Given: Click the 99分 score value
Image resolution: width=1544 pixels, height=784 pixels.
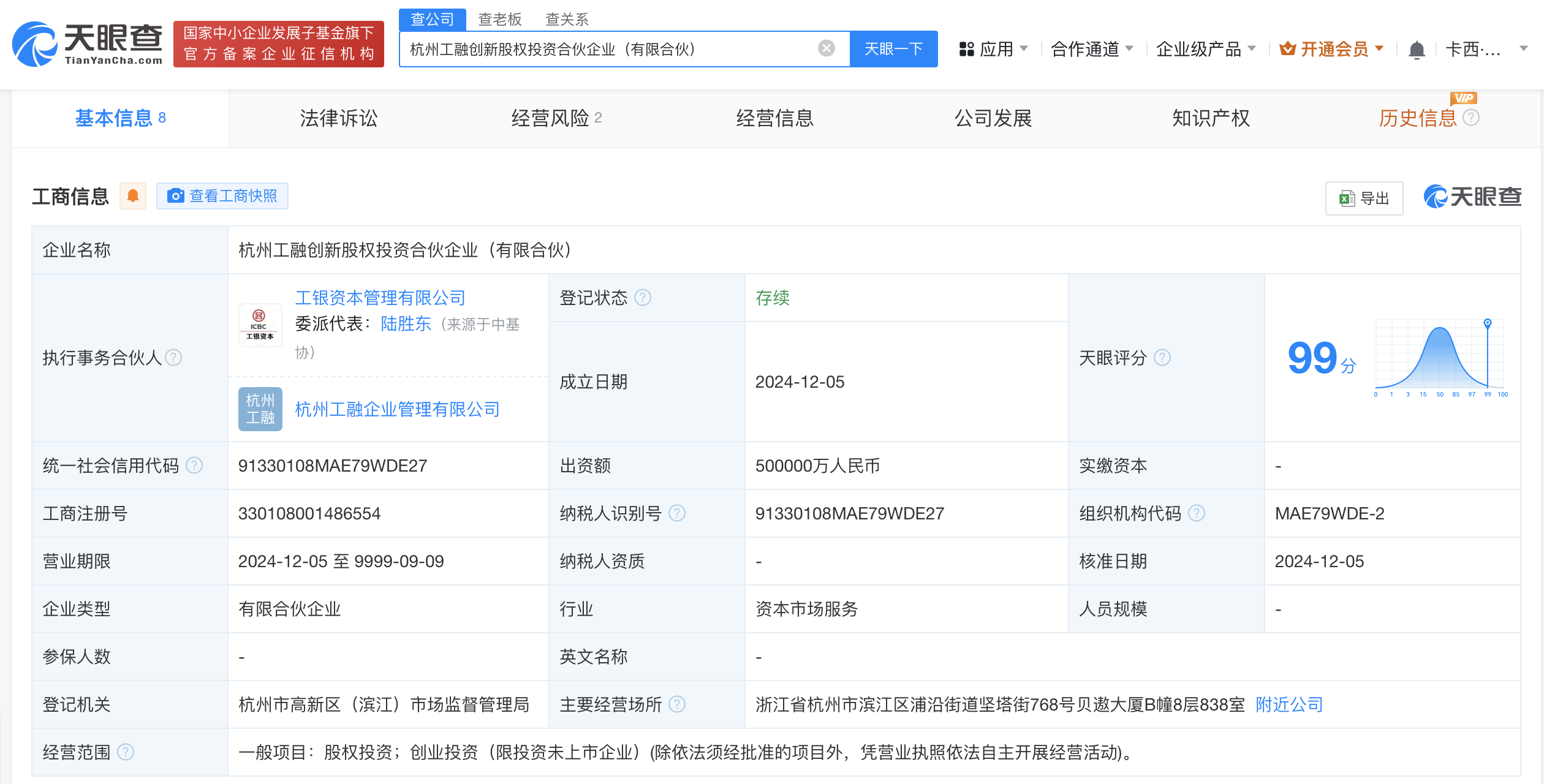Looking at the screenshot, I should [x=1322, y=358].
